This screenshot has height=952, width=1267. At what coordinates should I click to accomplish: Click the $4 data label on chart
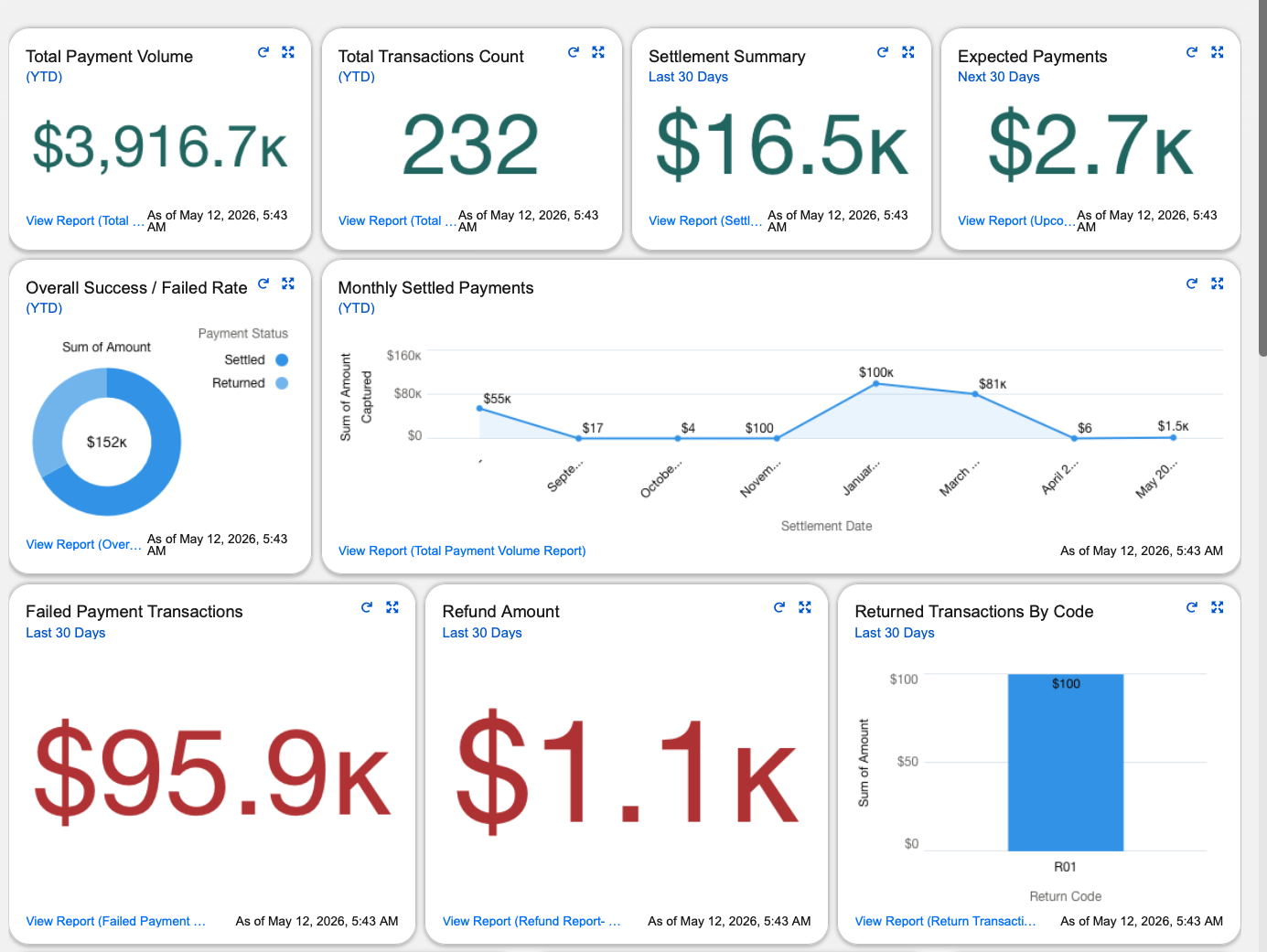688,428
